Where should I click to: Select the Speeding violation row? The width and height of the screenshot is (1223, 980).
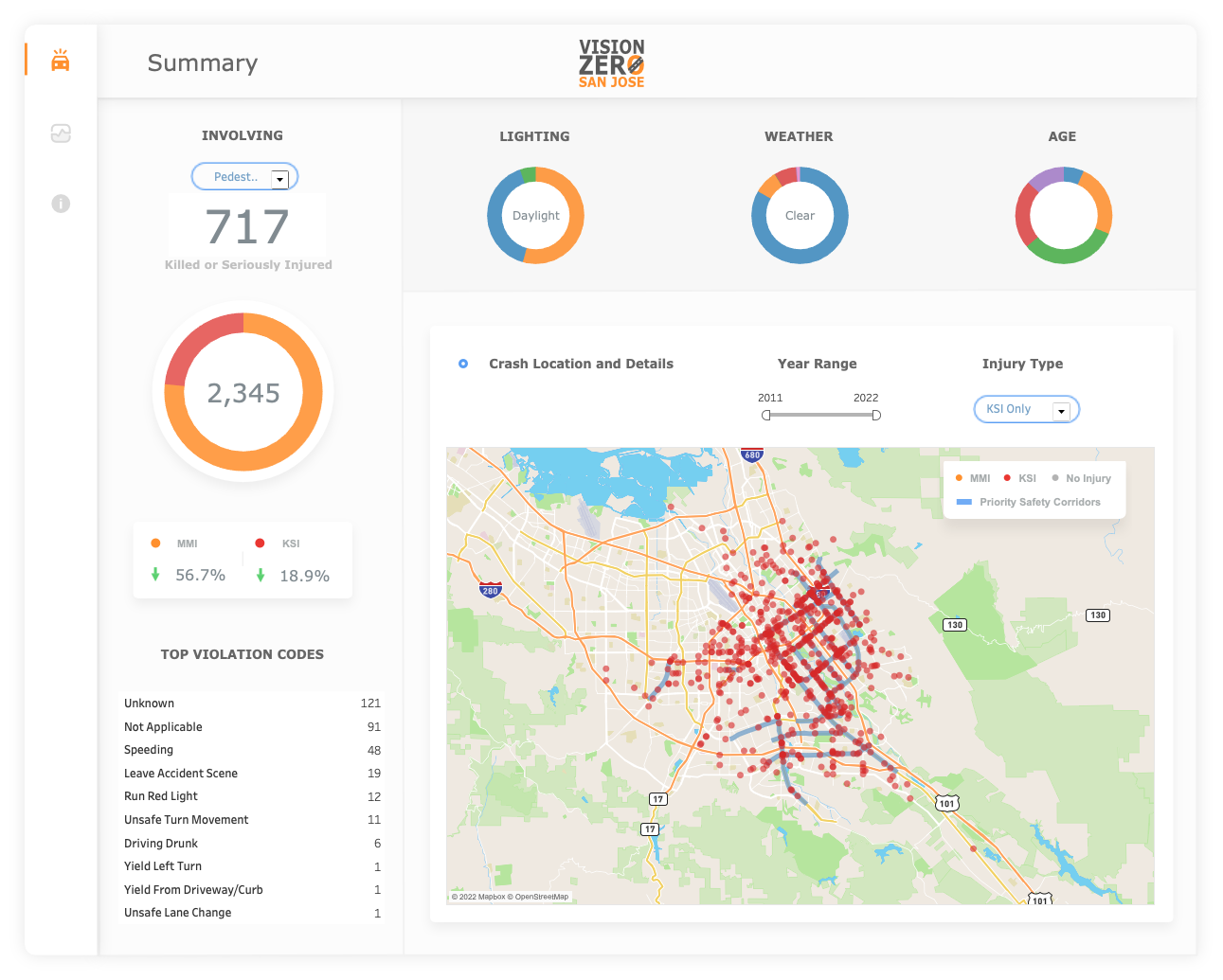click(252, 750)
